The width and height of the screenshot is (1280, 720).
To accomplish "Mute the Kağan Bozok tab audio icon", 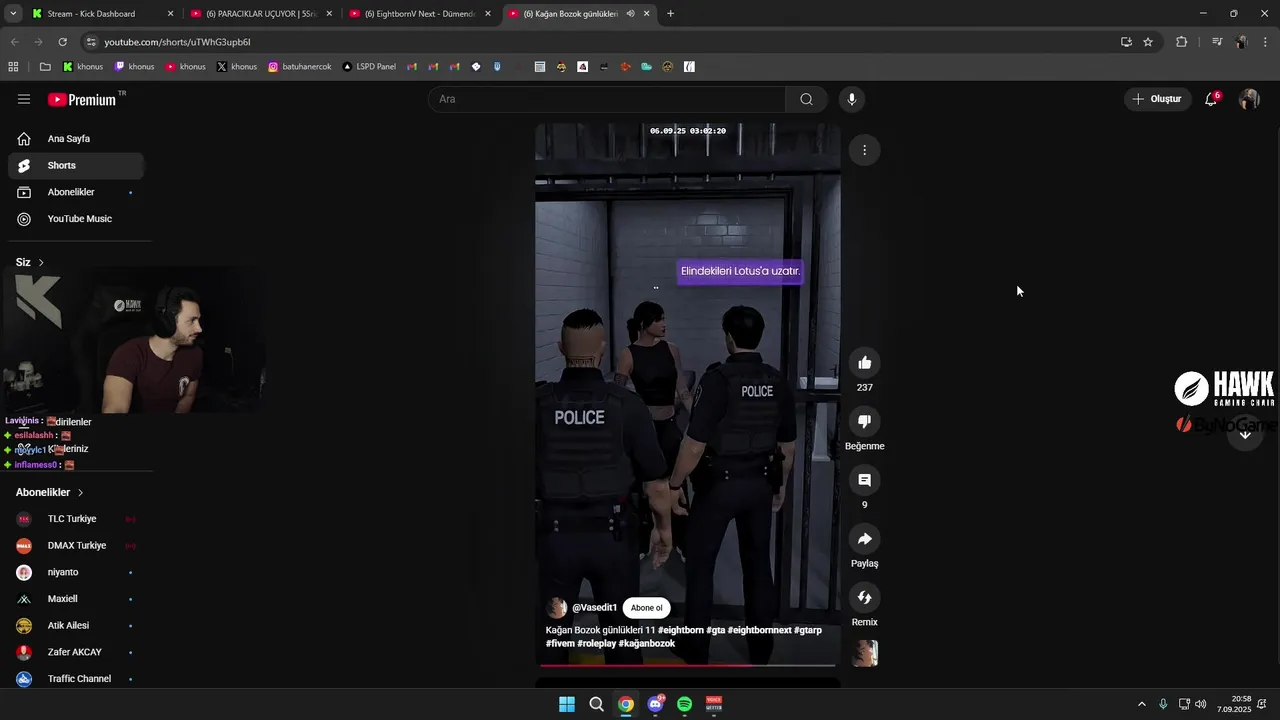I will click(x=630, y=14).
